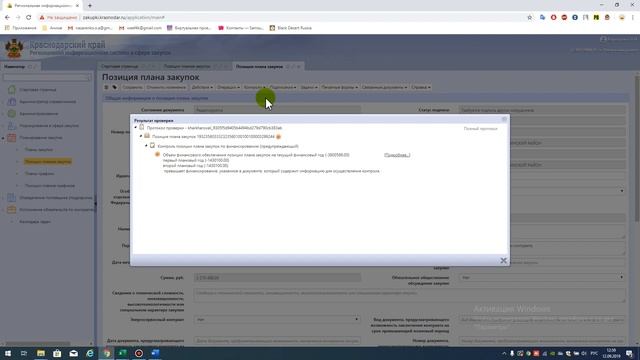Select the Навигатор panel tab

coord(15,66)
